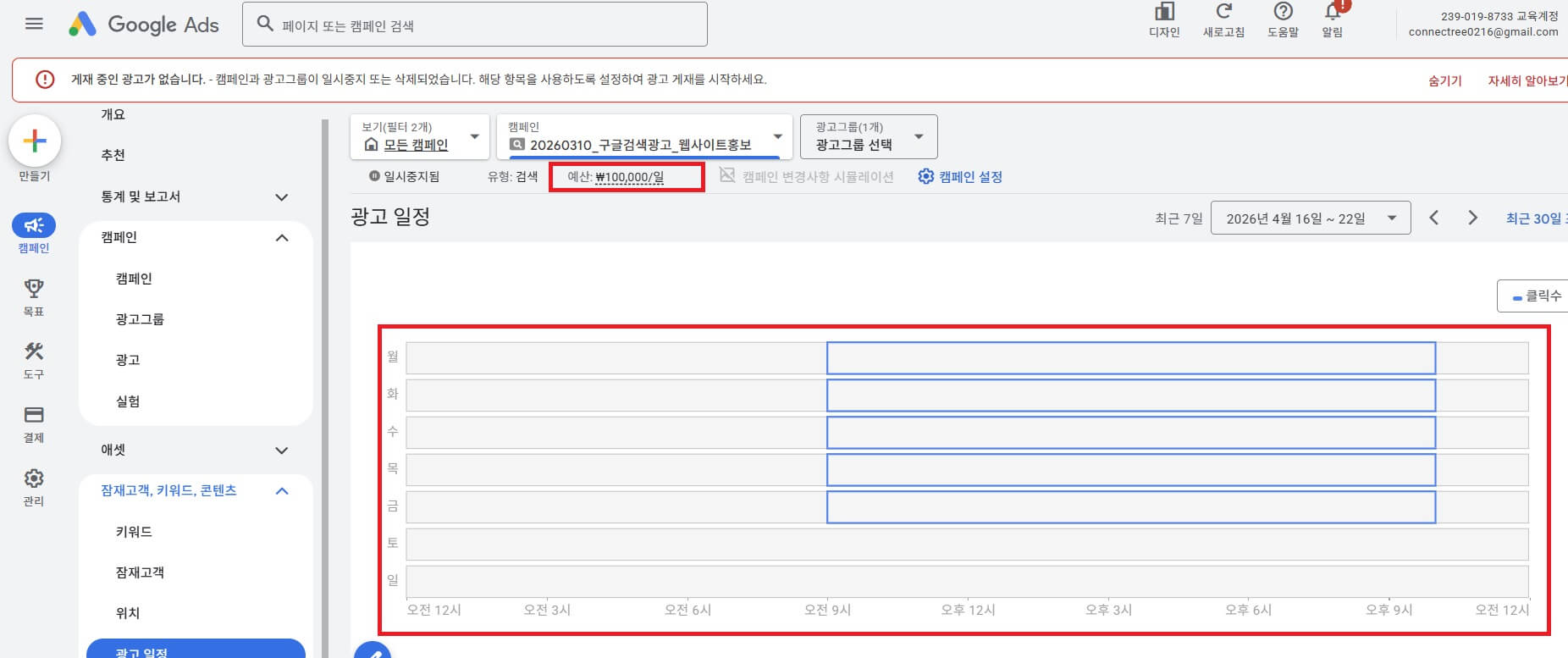Open the 모든 캠페인 view dropdown

click(x=420, y=136)
